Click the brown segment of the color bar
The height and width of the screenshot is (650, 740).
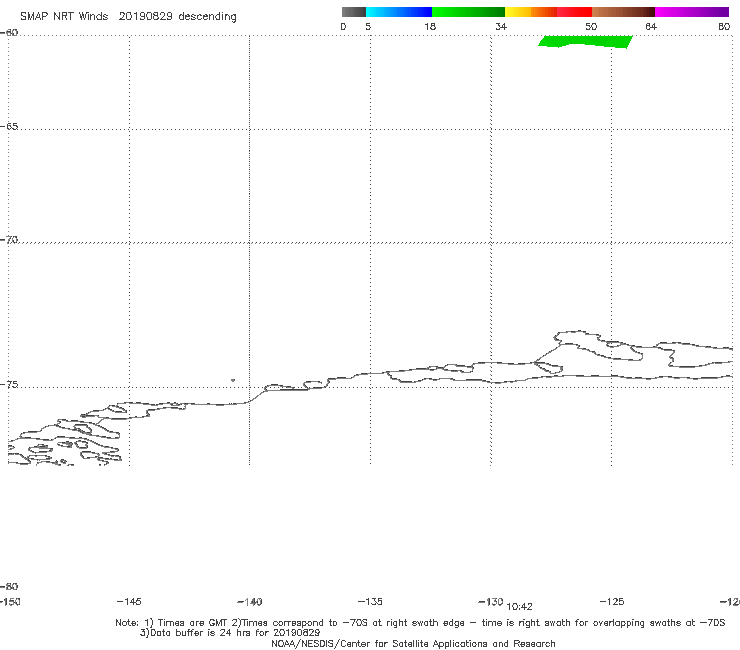[623, 12]
